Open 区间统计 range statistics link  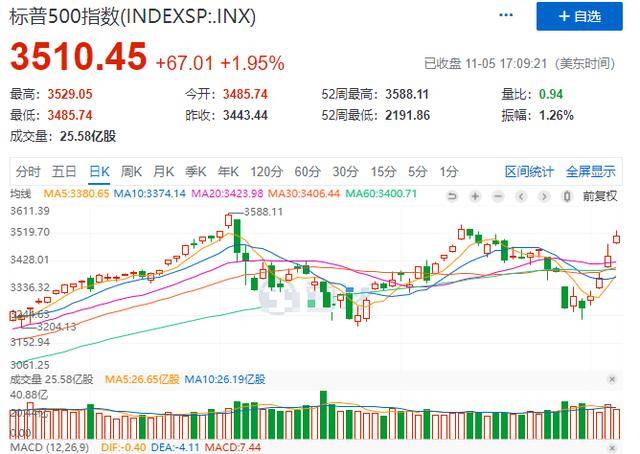tap(529, 171)
